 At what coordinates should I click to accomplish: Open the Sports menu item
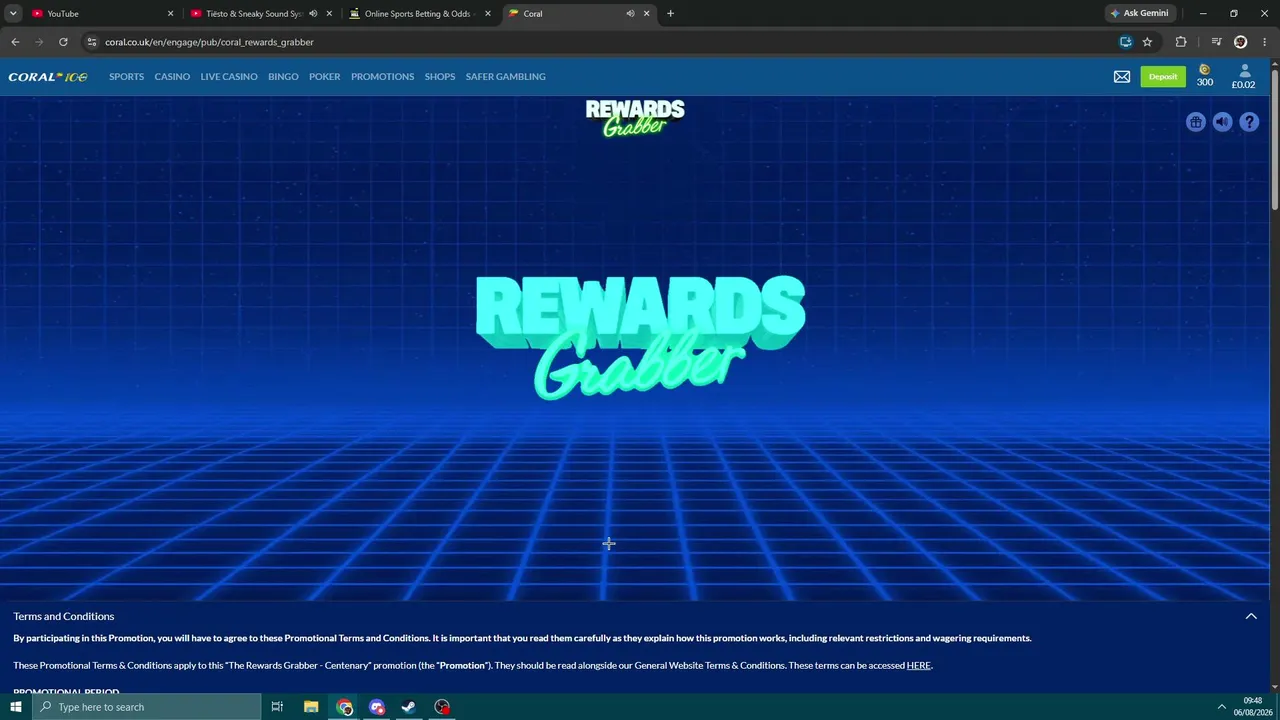(x=127, y=77)
